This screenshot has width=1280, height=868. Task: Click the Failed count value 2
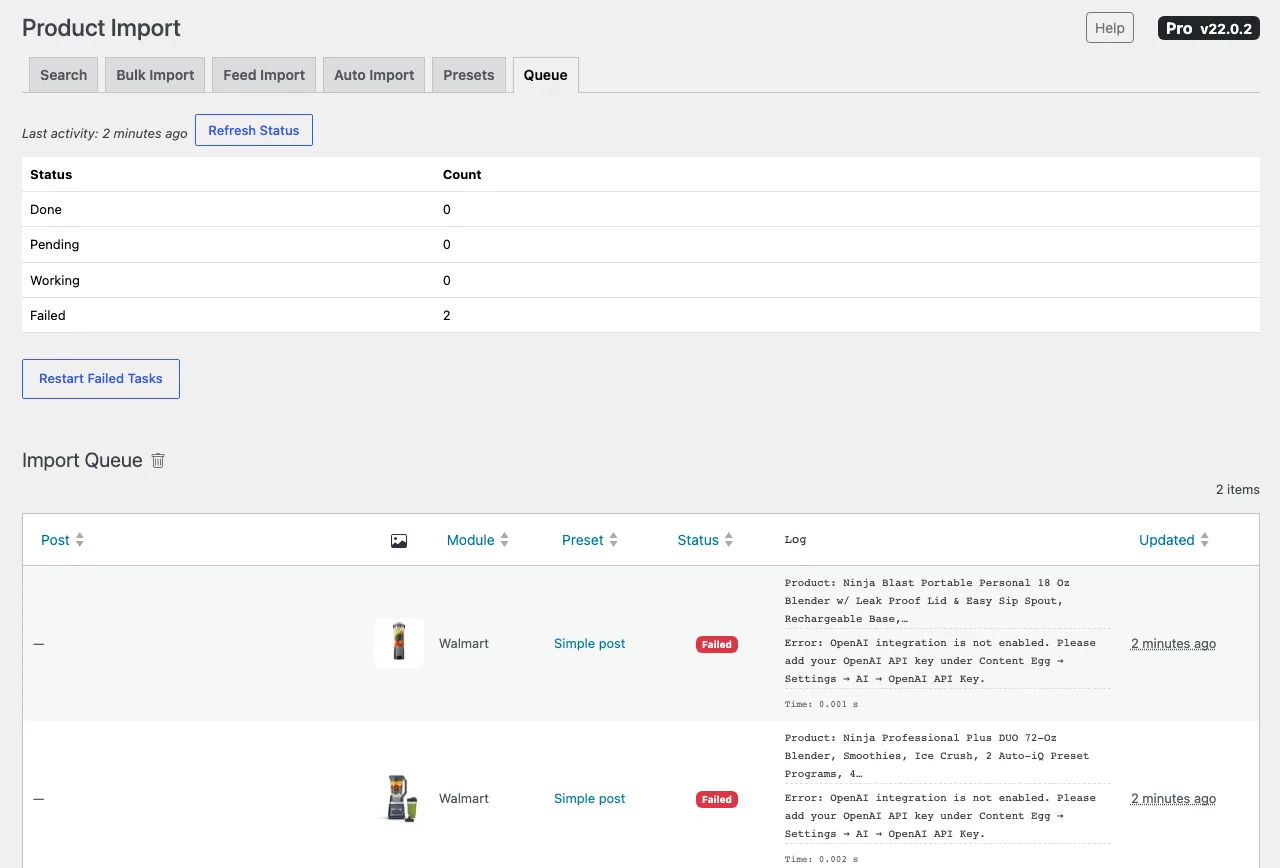(447, 316)
